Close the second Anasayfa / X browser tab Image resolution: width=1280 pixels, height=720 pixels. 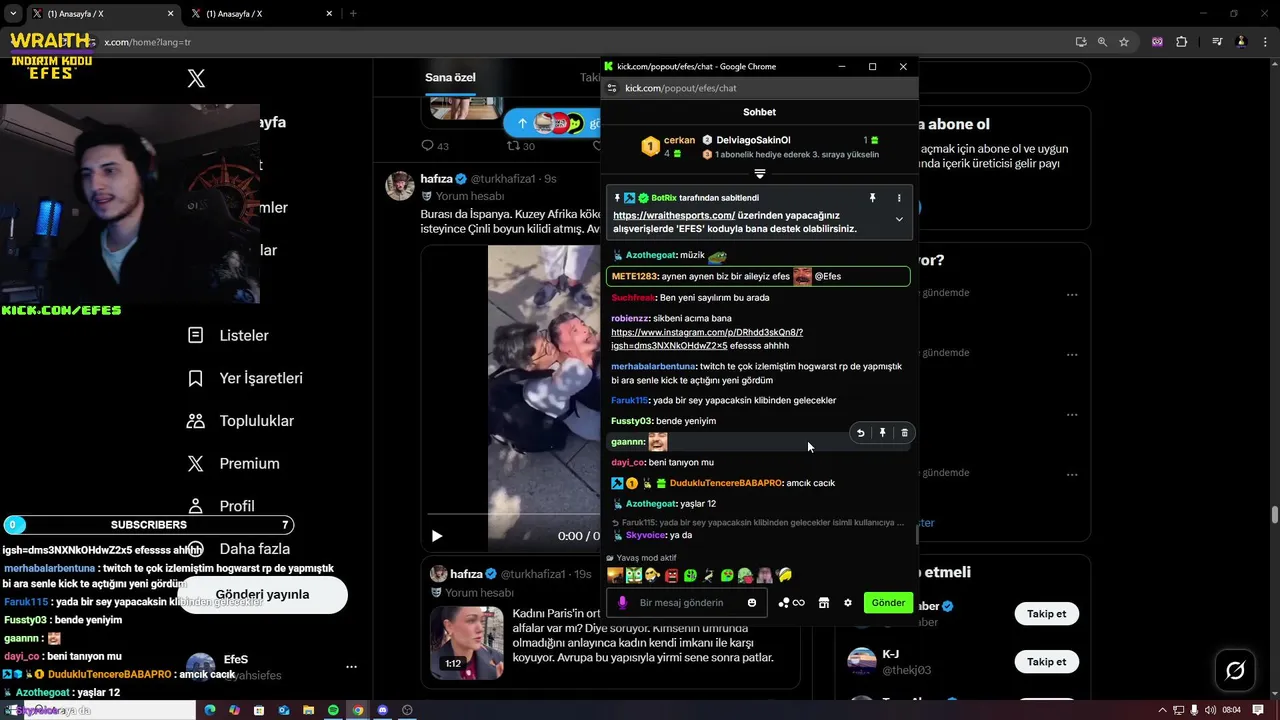coord(330,14)
